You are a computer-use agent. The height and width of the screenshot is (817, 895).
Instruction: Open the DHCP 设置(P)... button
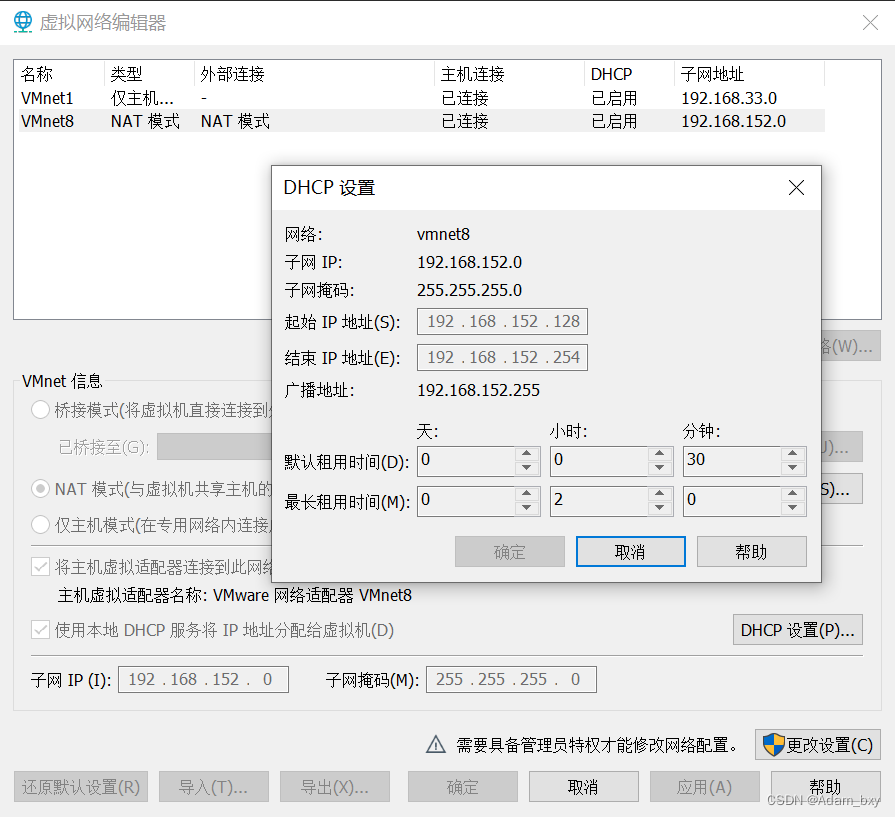[797, 630]
